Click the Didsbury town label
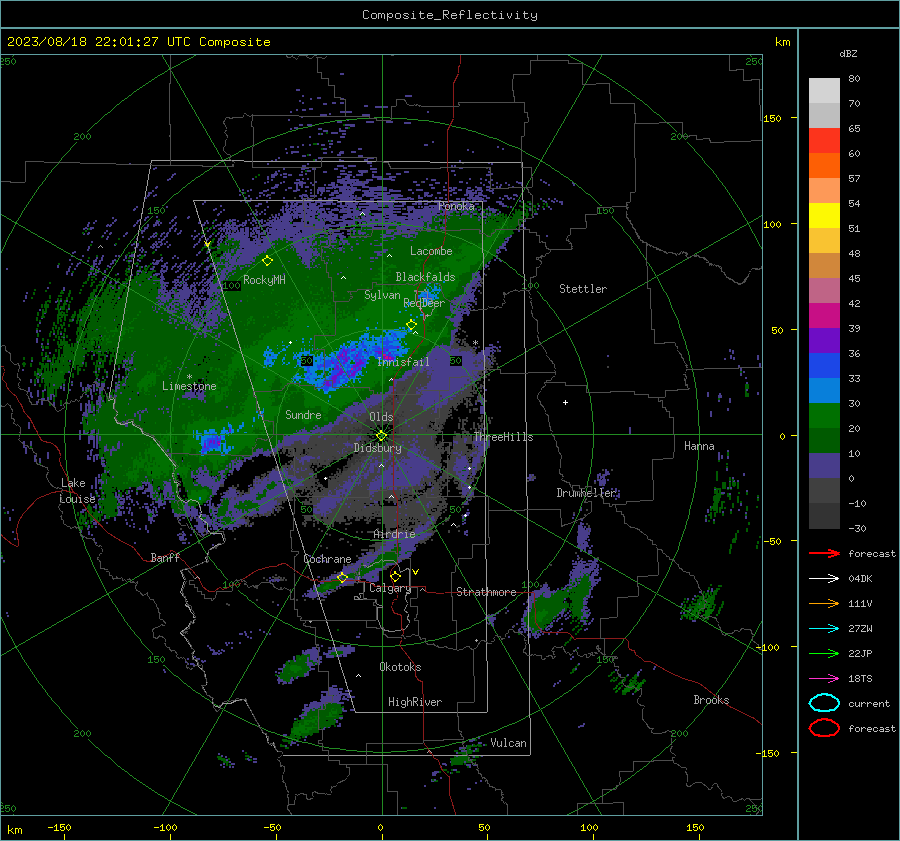Screen dimensions: 900x841 click(378, 448)
